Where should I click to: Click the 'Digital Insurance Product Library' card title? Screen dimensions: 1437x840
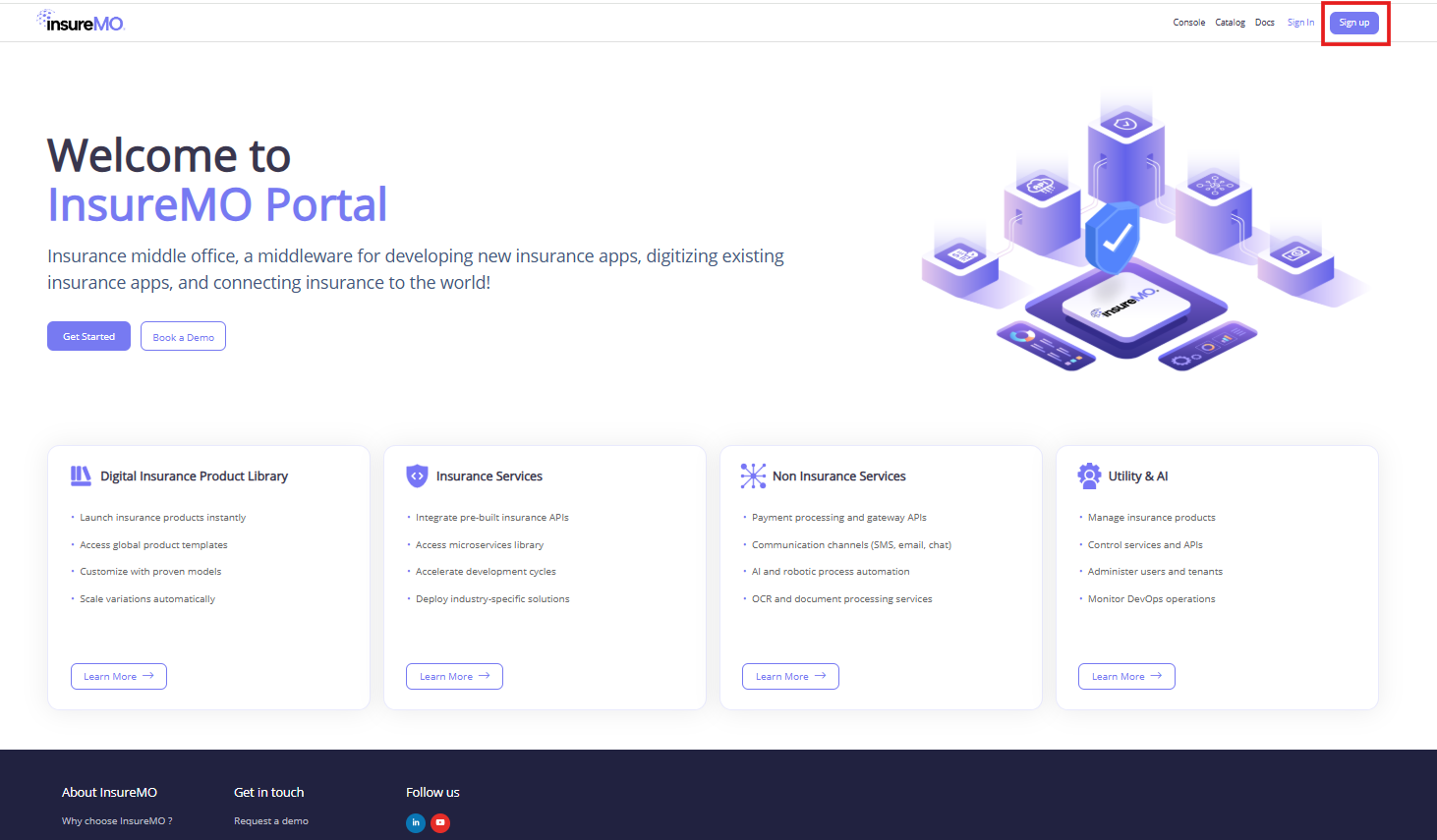point(194,476)
